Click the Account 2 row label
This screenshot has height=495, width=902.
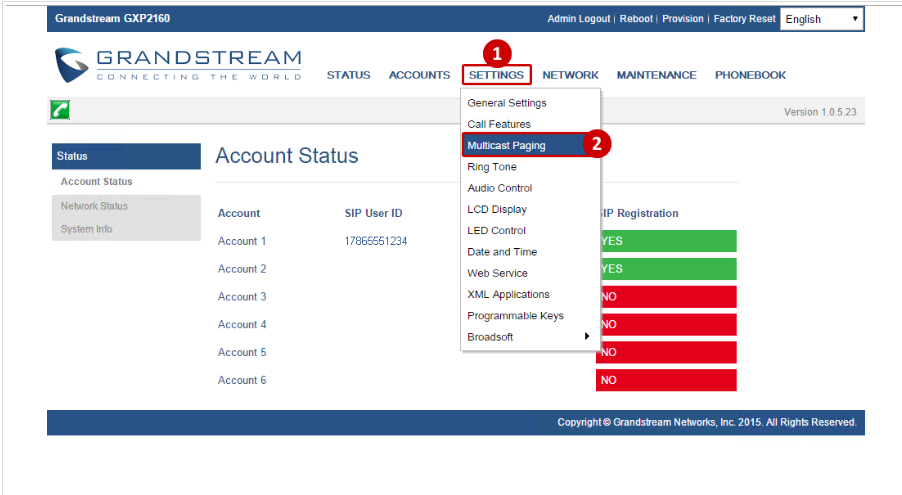pos(242,269)
